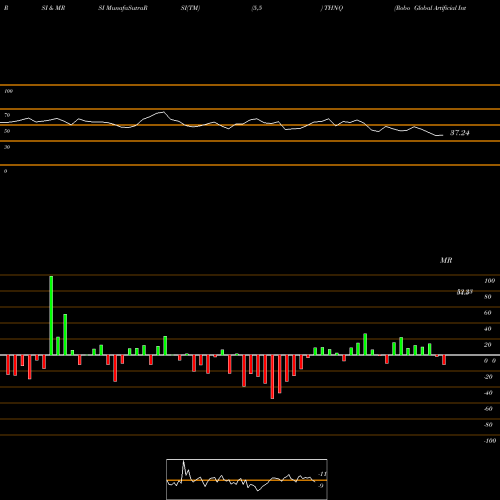
Task: Click the MR axis label 80
Action: 488,297
